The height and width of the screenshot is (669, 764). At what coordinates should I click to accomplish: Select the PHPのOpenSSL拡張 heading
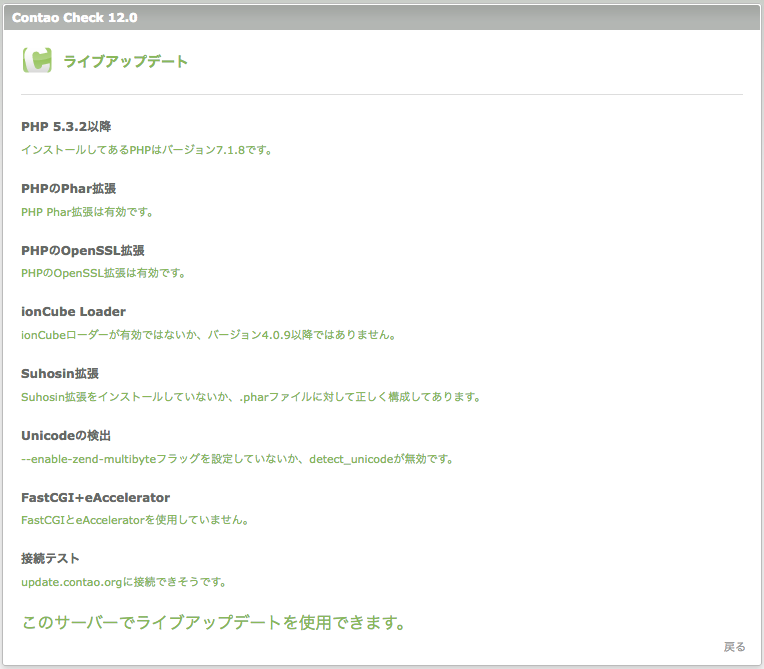point(83,250)
